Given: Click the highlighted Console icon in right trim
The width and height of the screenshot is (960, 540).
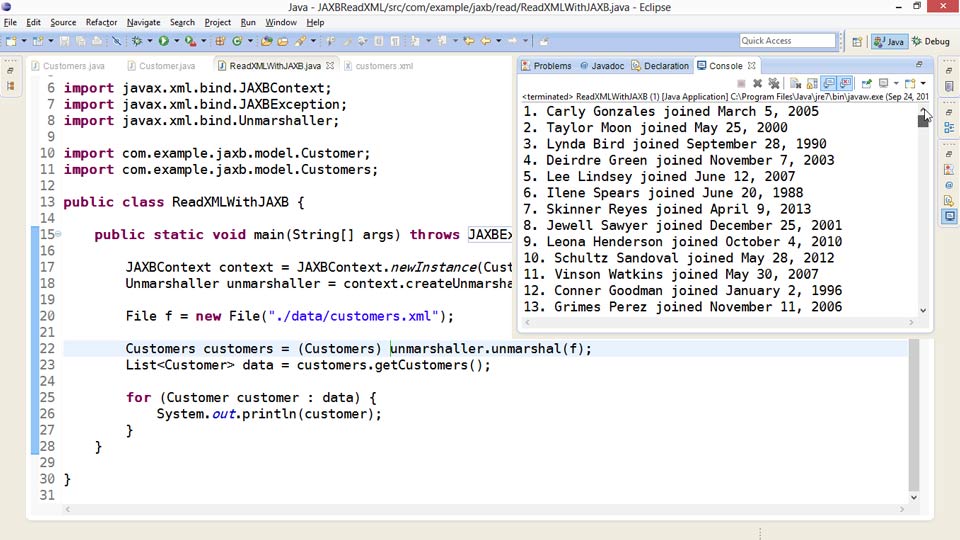Looking at the screenshot, I should click(x=949, y=216).
